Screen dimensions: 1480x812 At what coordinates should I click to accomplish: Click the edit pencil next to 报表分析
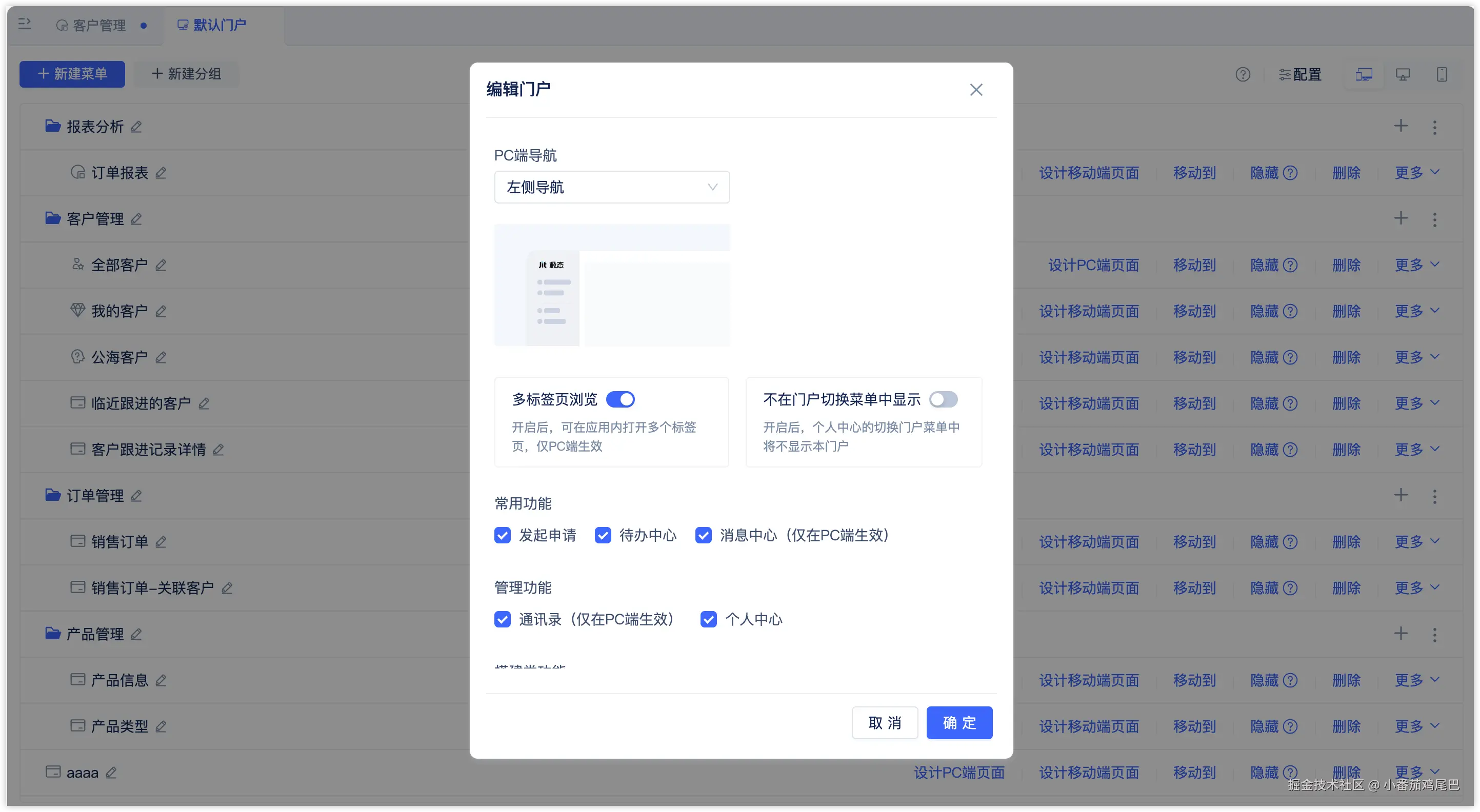pyautogui.click(x=136, y=127)
